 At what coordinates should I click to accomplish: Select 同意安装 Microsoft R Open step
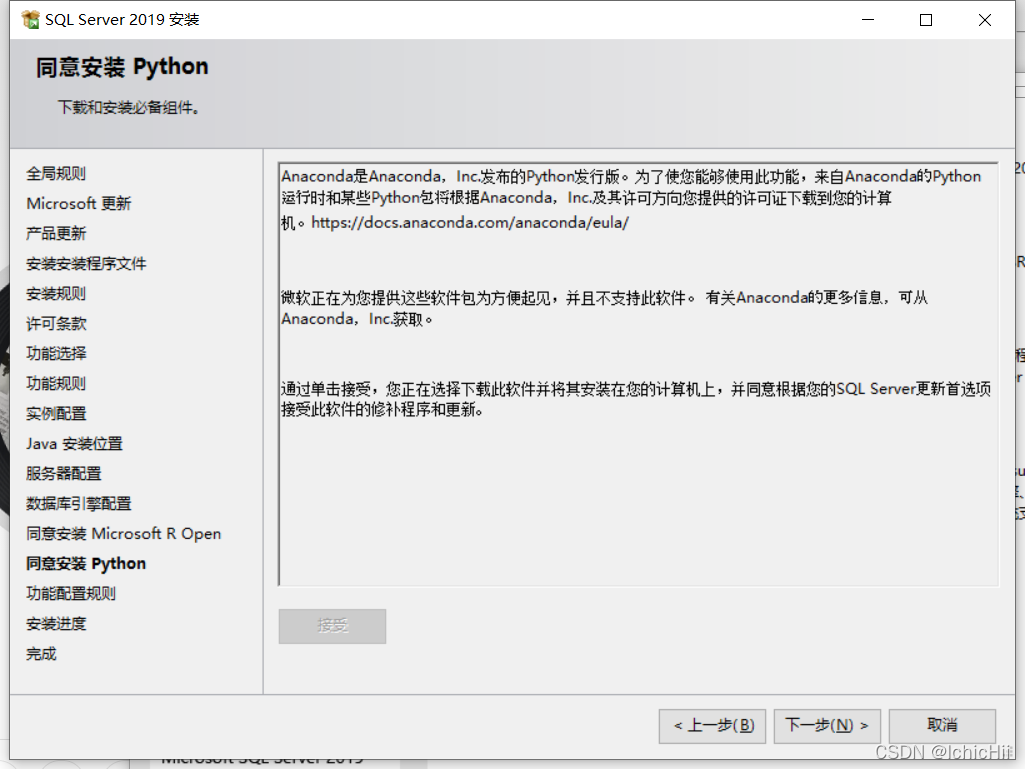point(124,534)
